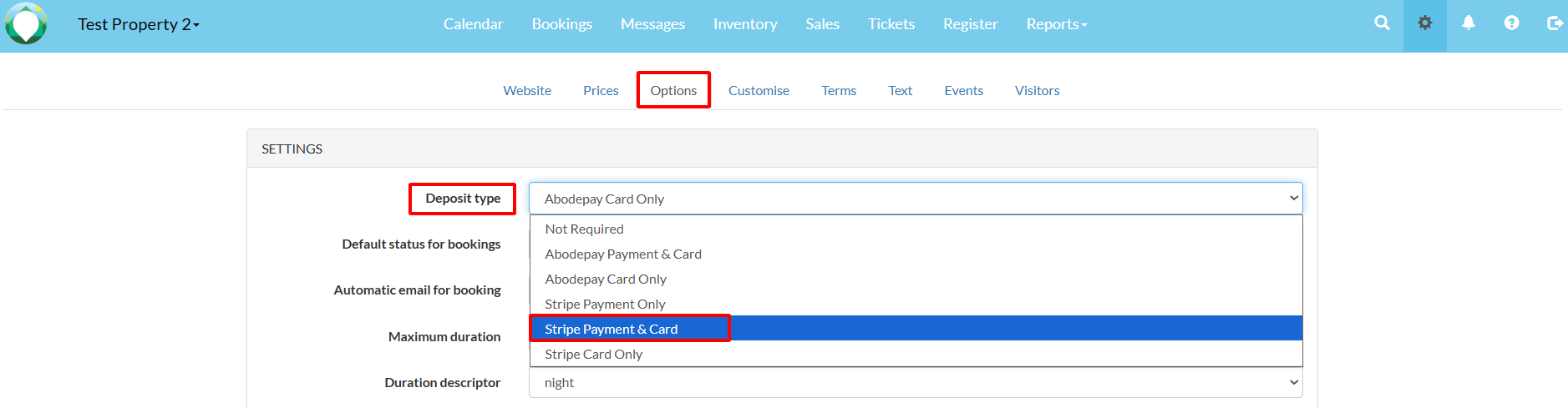This screenshot has height=408, width=1568.
Task: Expand the Test Property 2 dropdown
Action: (x=139, y=24)
